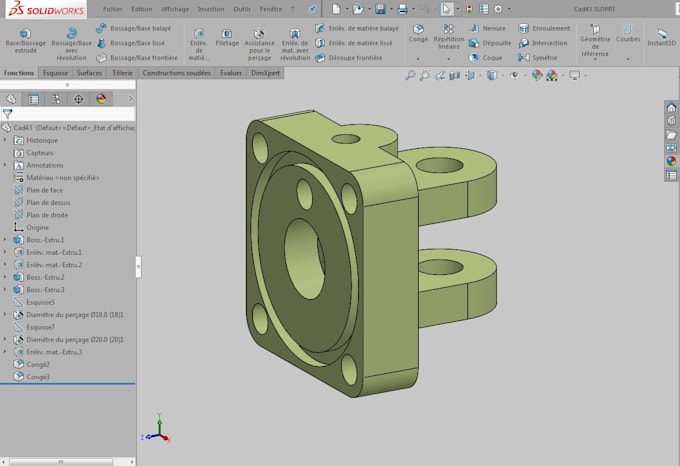
Task: Click Base/Bossage extrudé tool
Action: point(26,41)
